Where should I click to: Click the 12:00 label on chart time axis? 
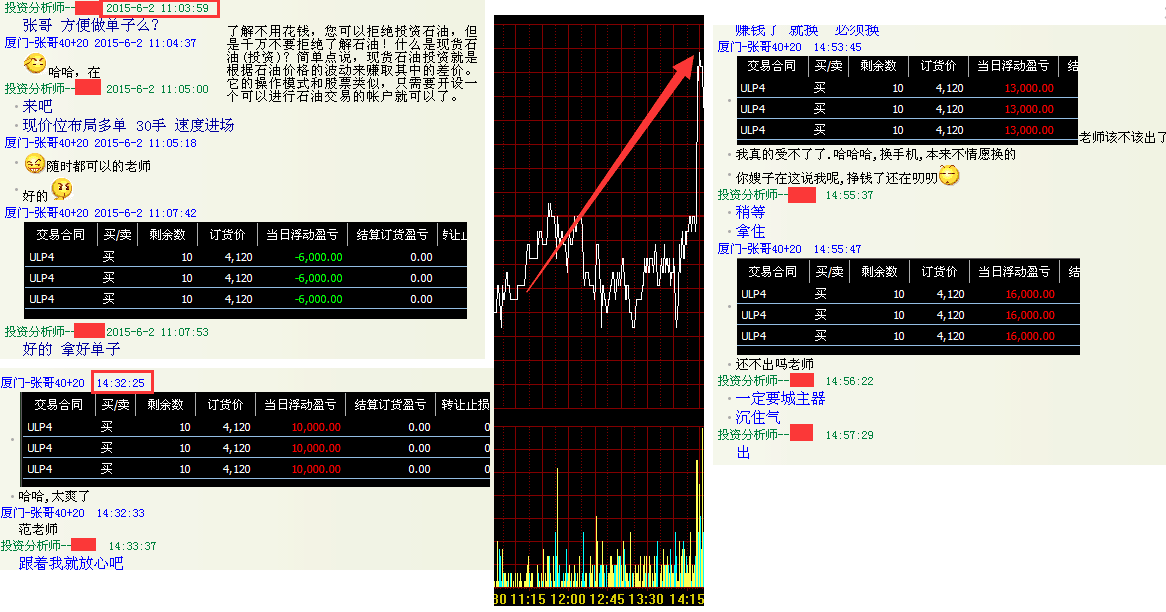(567, 599)
